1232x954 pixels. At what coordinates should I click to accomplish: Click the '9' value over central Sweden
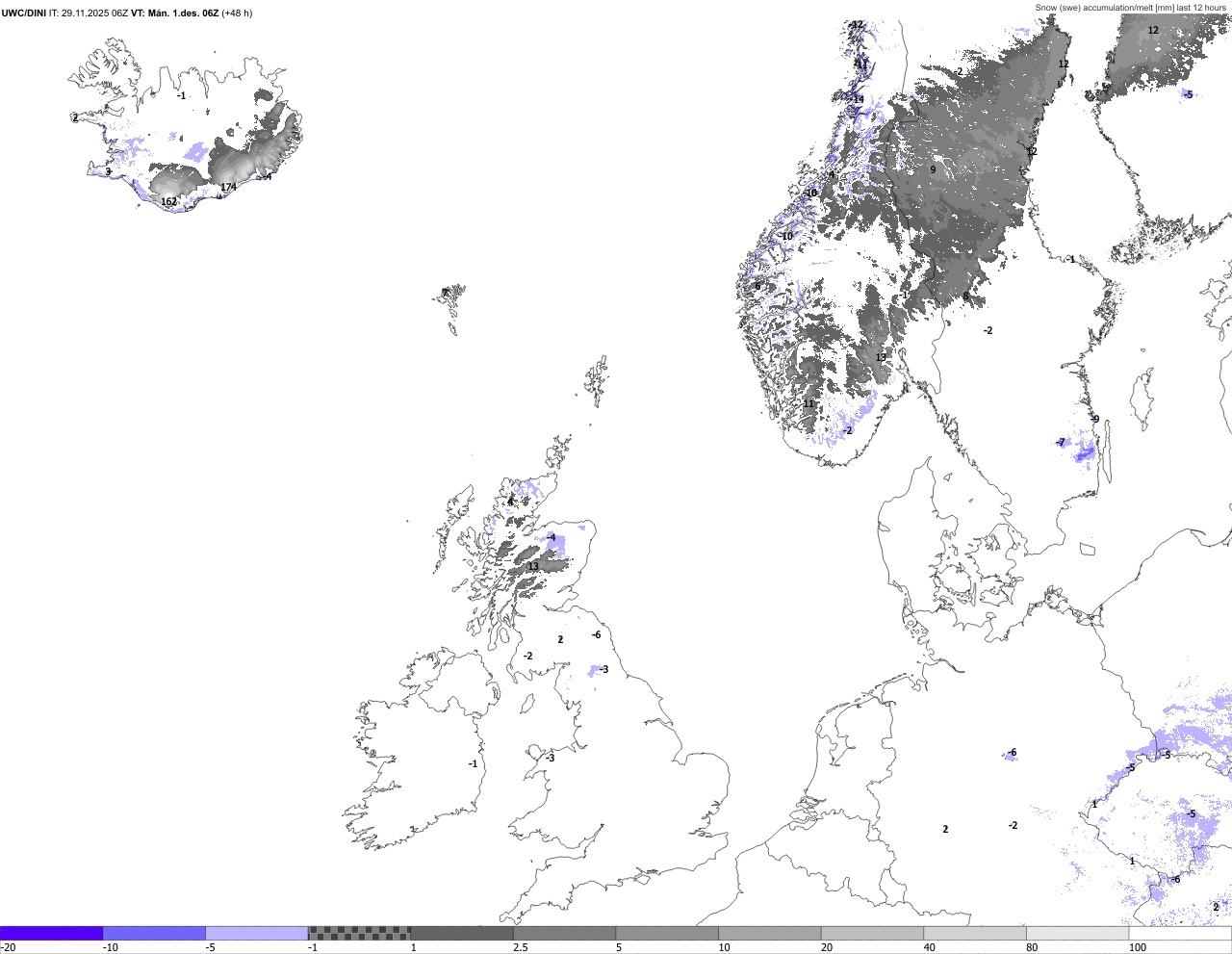click(x=933, y=169)
